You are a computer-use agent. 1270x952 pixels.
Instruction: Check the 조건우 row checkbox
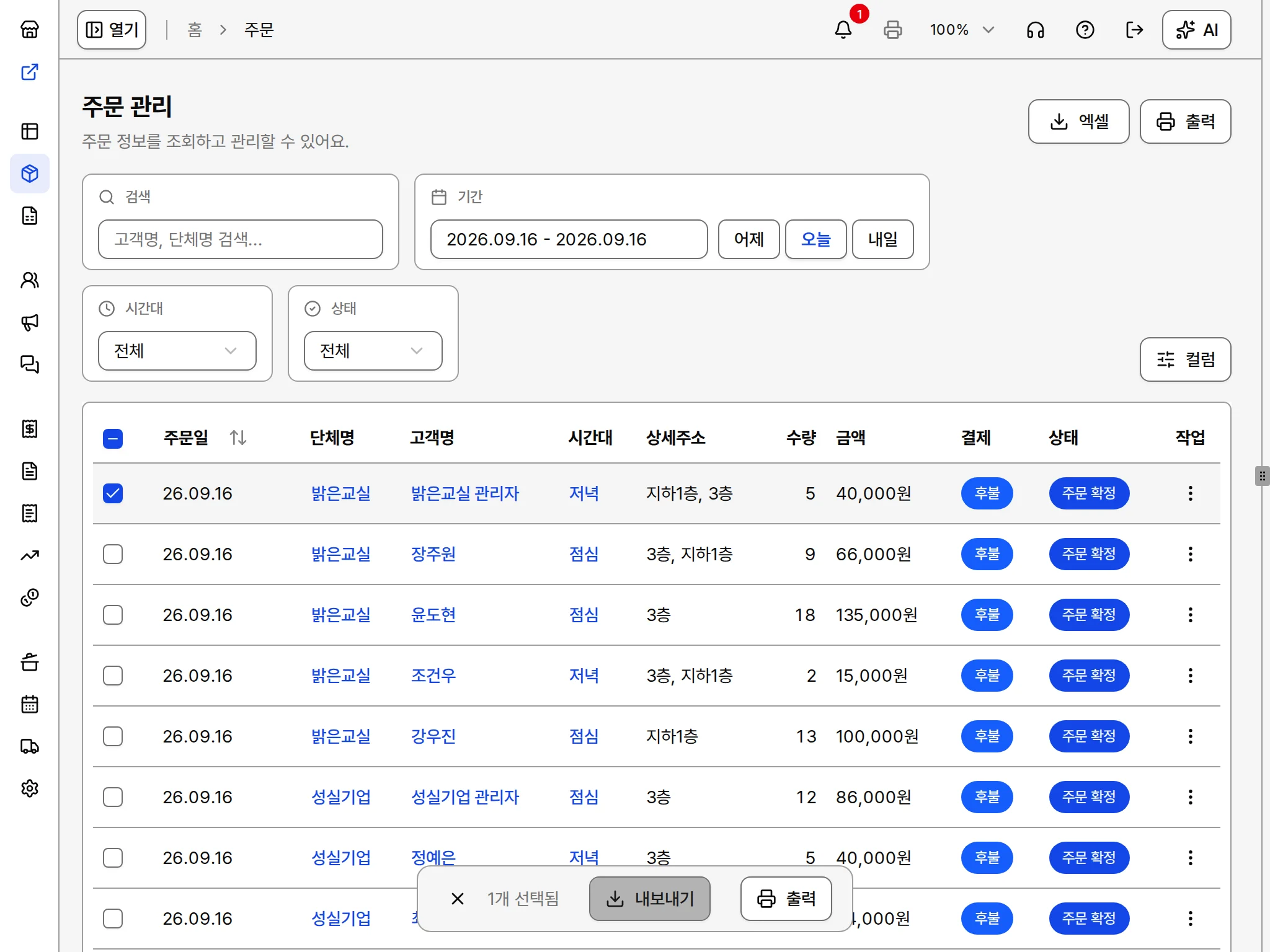click(x=113, y=676)
